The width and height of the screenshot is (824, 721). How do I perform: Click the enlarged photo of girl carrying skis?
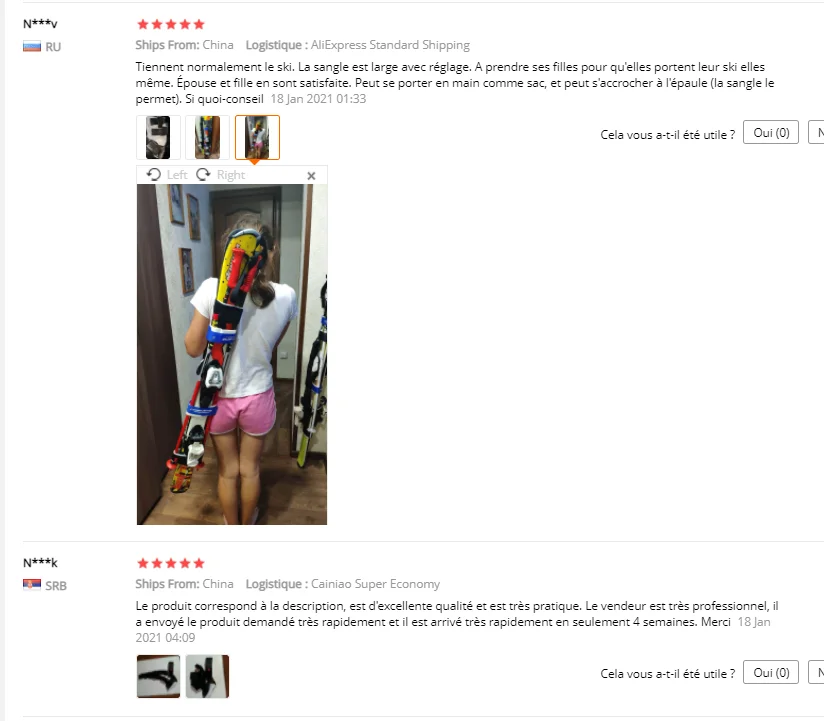[x=232, y=354]
